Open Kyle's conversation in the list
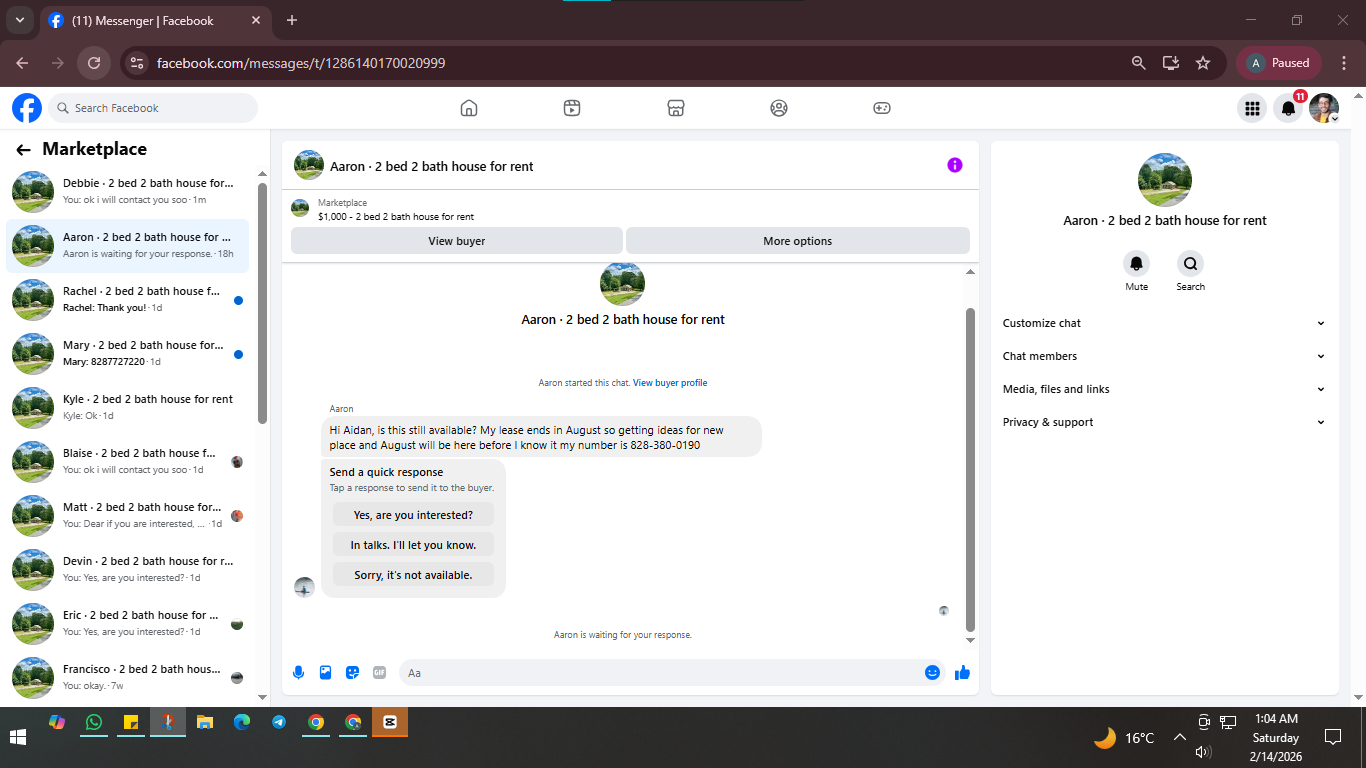 128,408
